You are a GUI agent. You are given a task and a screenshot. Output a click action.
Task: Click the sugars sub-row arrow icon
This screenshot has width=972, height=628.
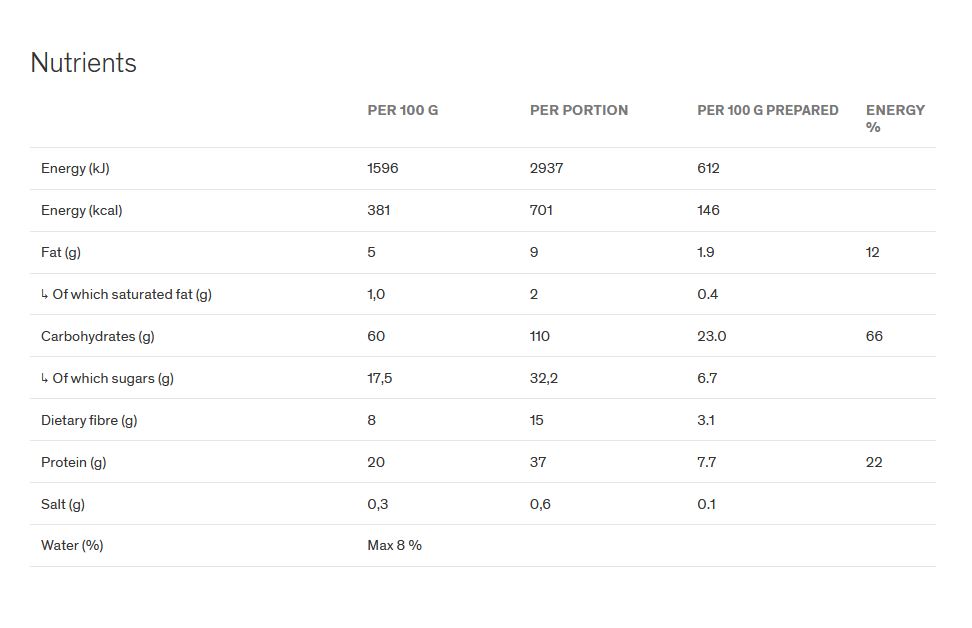coord(45,378)
